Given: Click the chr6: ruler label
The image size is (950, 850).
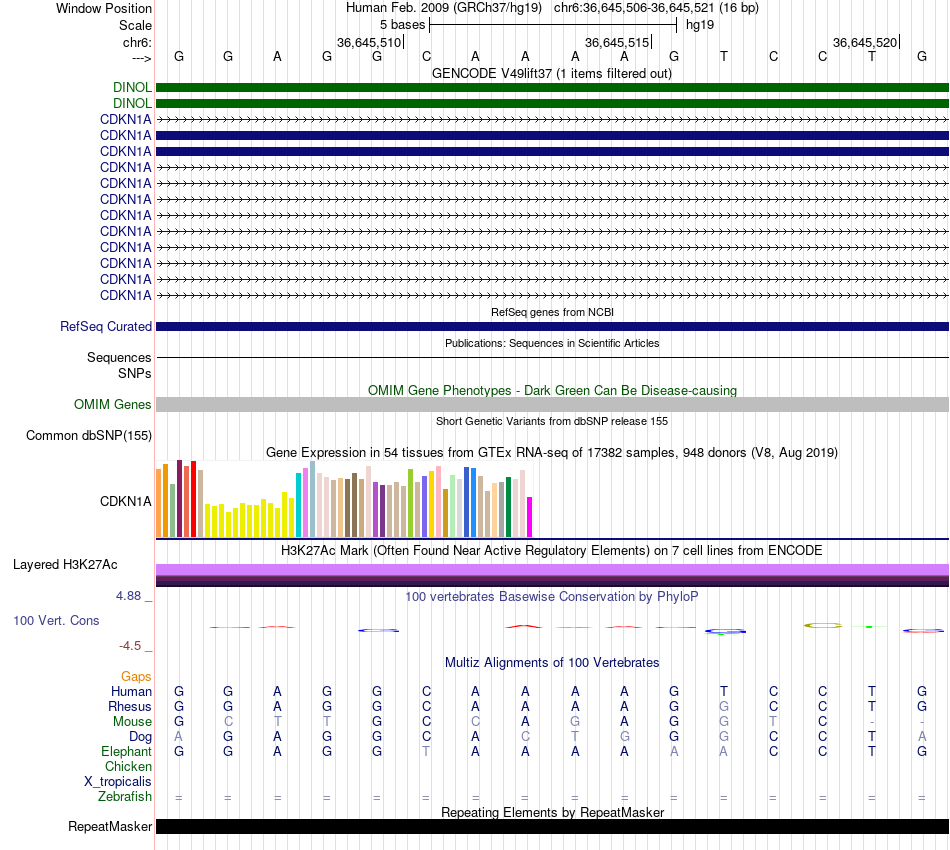Looking at the screenshot, I should click(137, 42).
